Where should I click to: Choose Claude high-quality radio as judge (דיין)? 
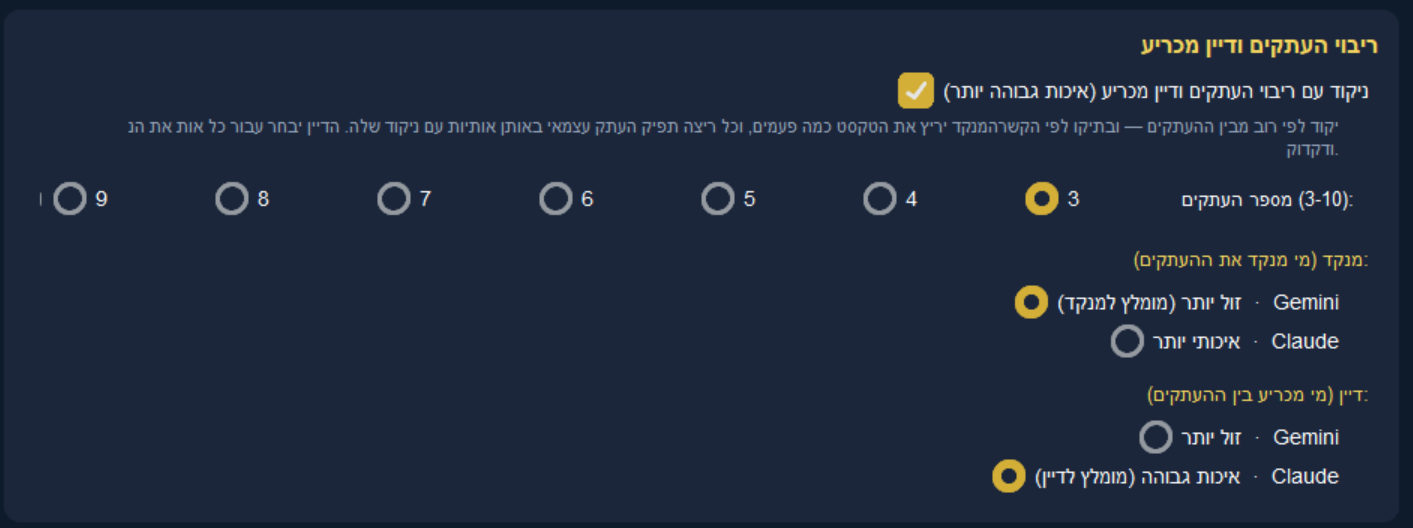point(1008,477)
